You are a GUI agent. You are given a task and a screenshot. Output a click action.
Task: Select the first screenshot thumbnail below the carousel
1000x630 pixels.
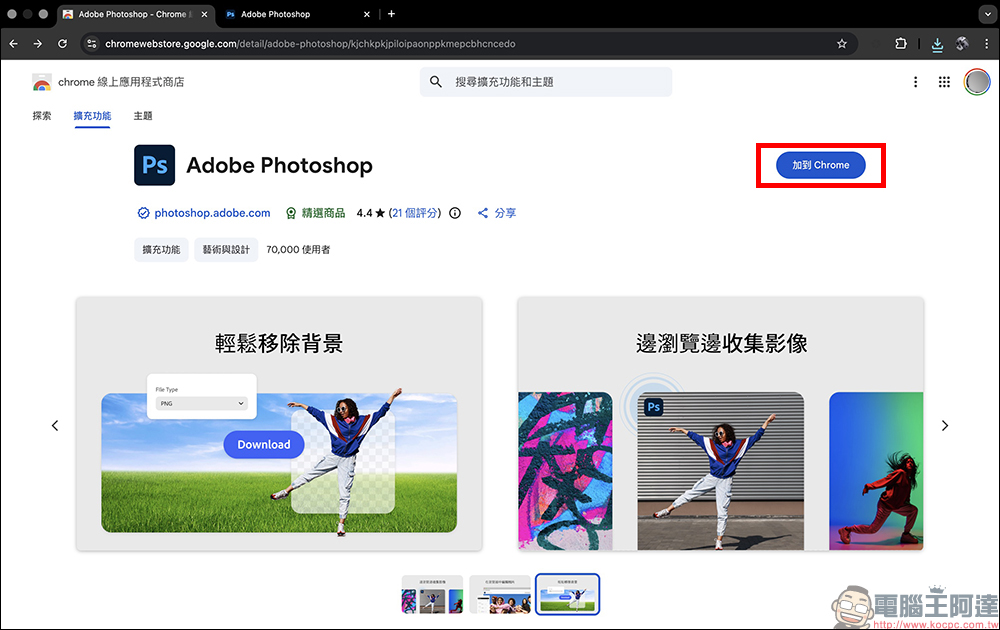coord(432,593)
